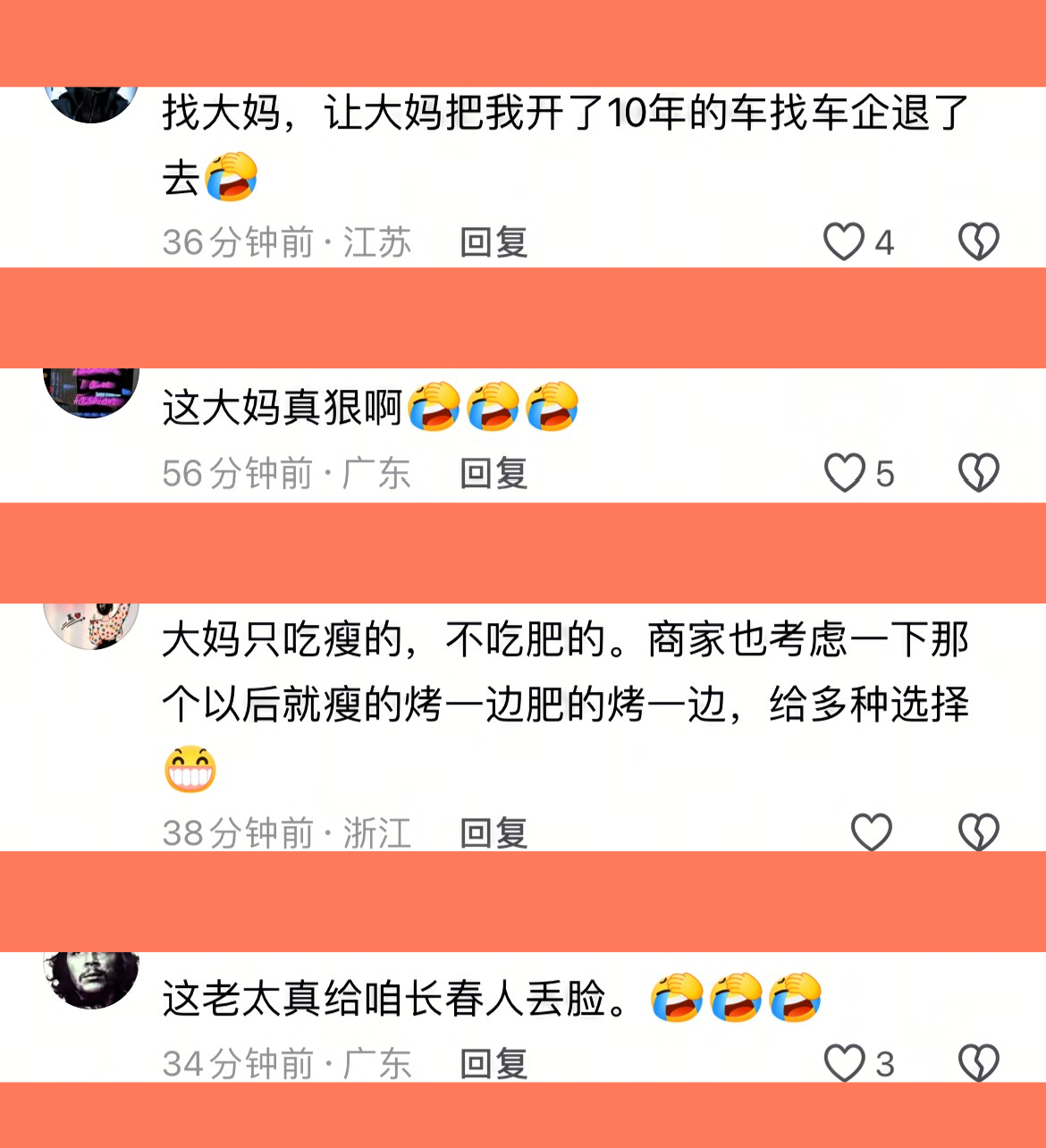Dislike the 大妈只吃瘦的 comment

click(x=979, y=832)
